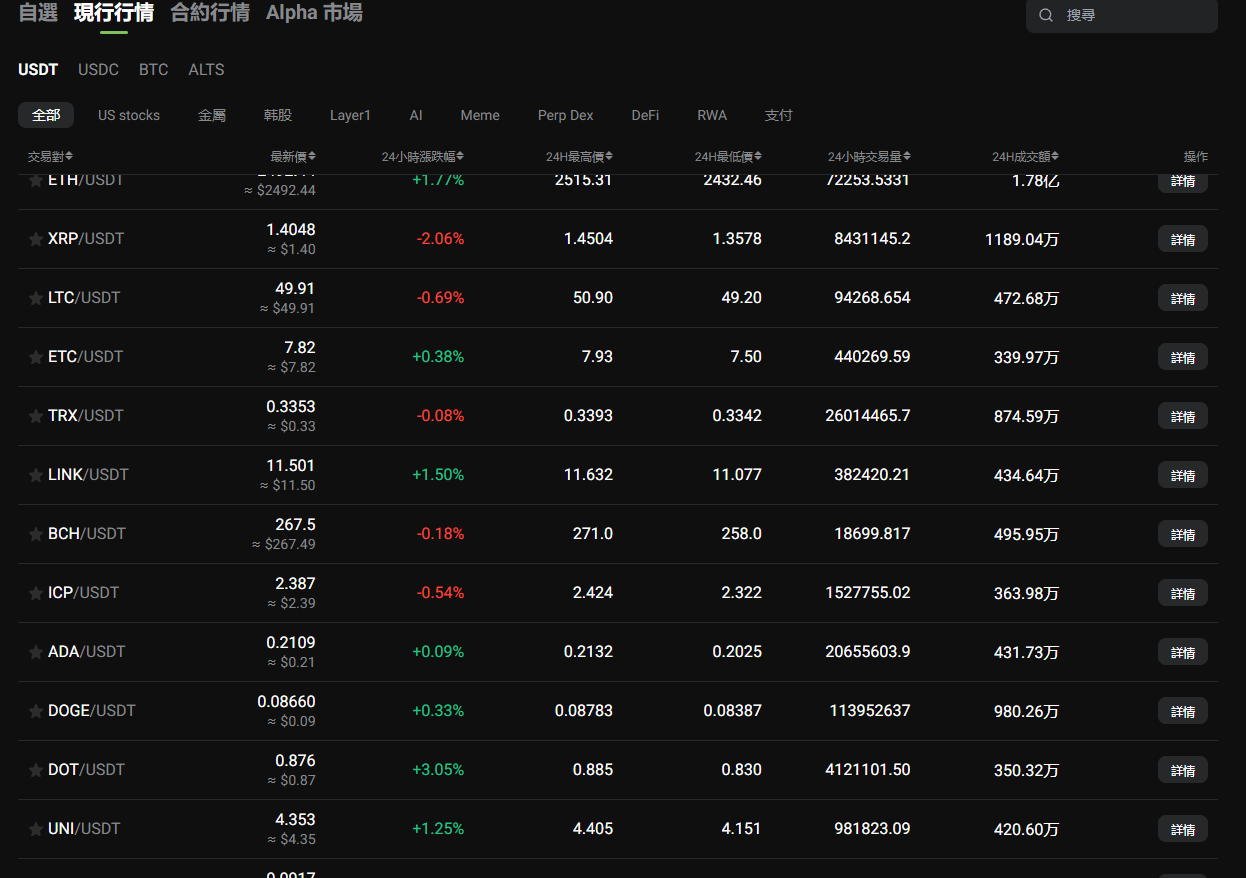The image size is (1246, 878).
Task: Open 詳情 for ADA/USDT
Action: (x=1183, y=652)
